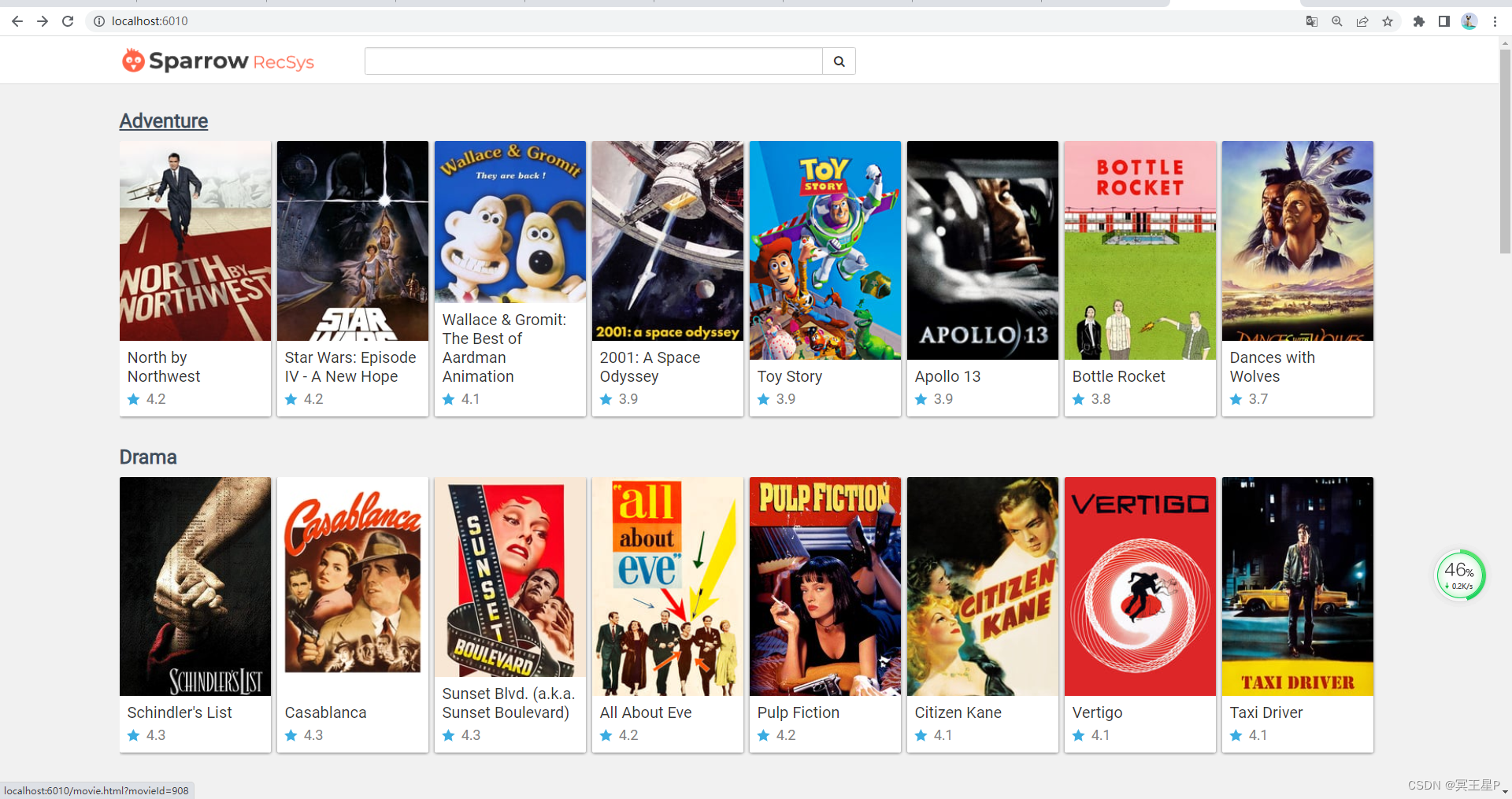Click the 'Star Wars: Episode IV - A New Hope' title
Image resolution: width=1512 pixels, height=799 pixels.
click(350, 367)
